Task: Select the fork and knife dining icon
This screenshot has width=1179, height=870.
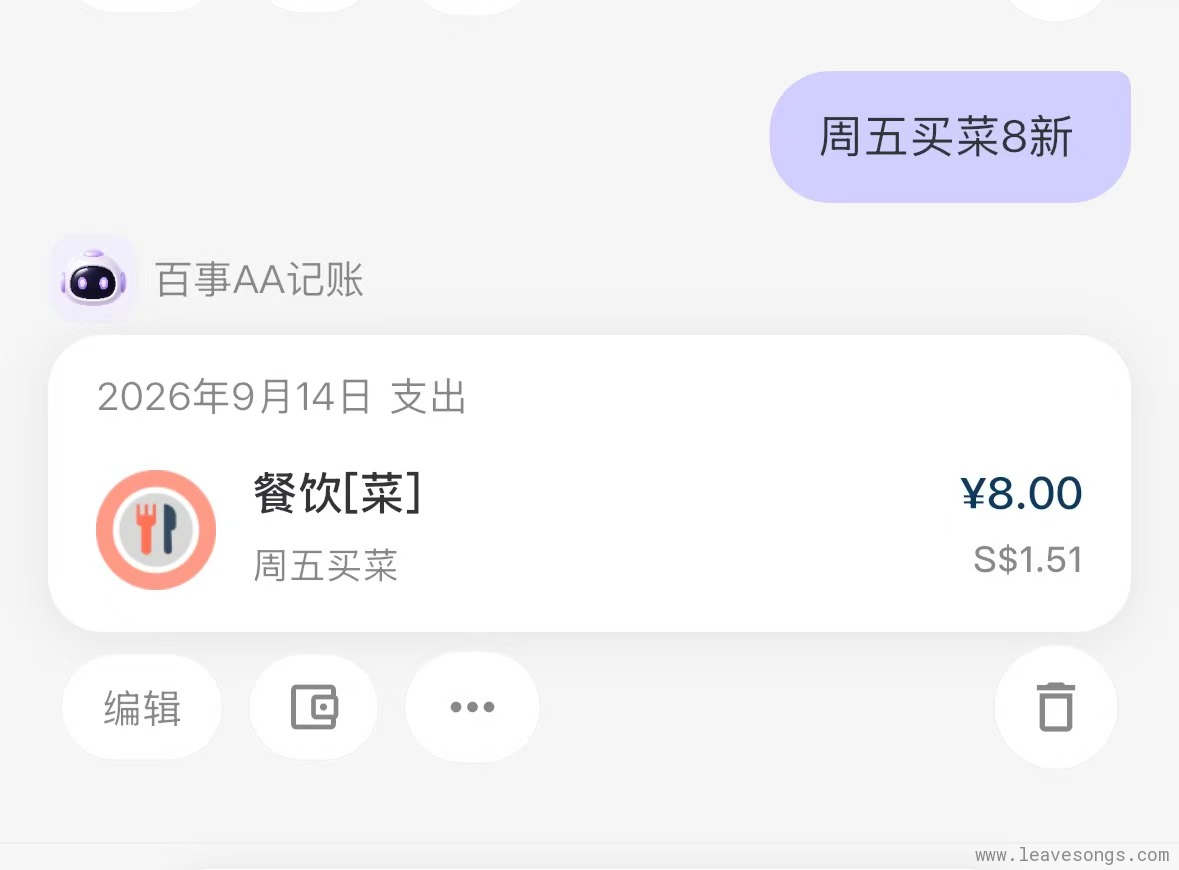Action: coord(156,530)
